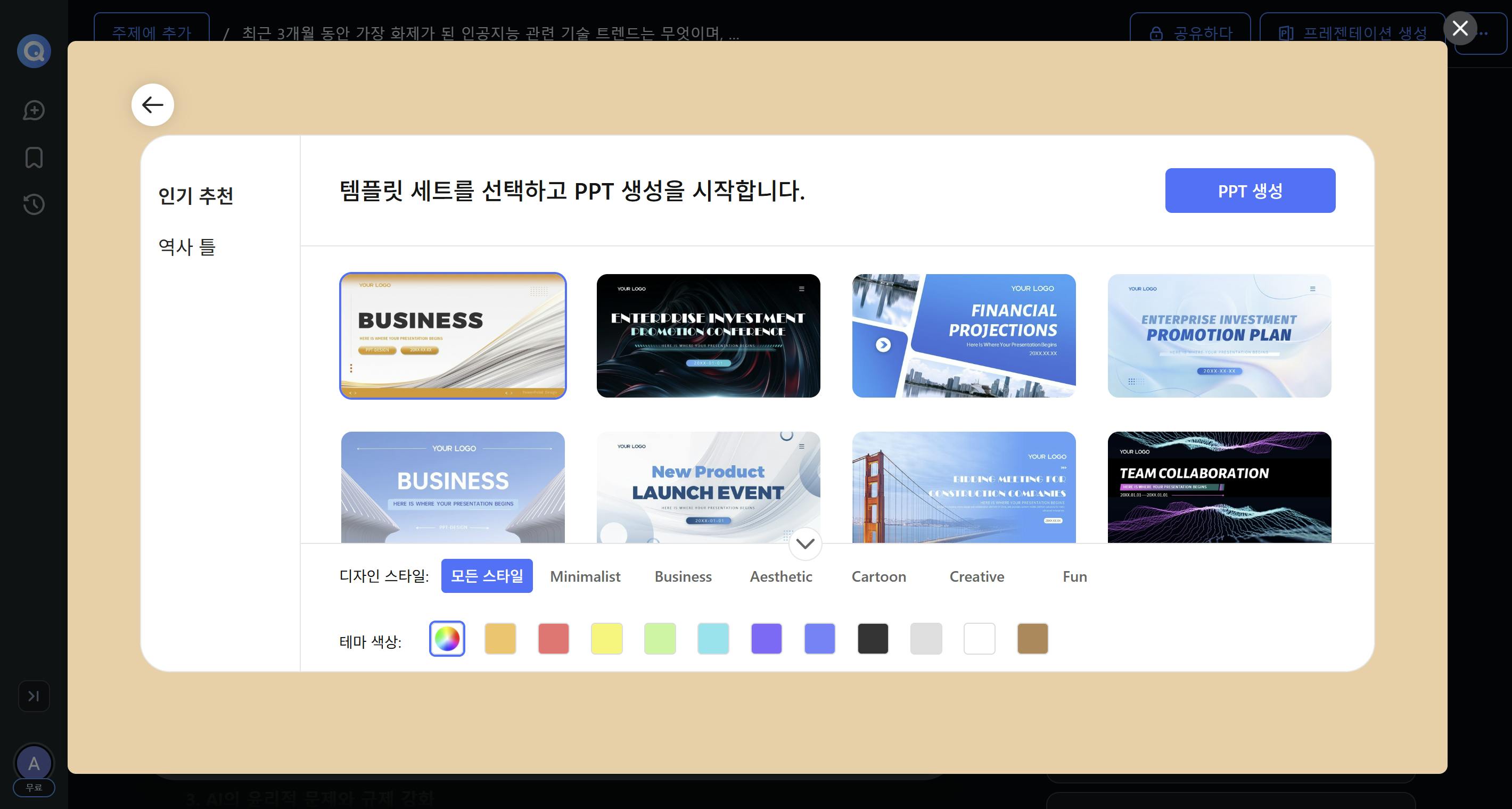Open the 인기 추천 tab

pos(195,195)
